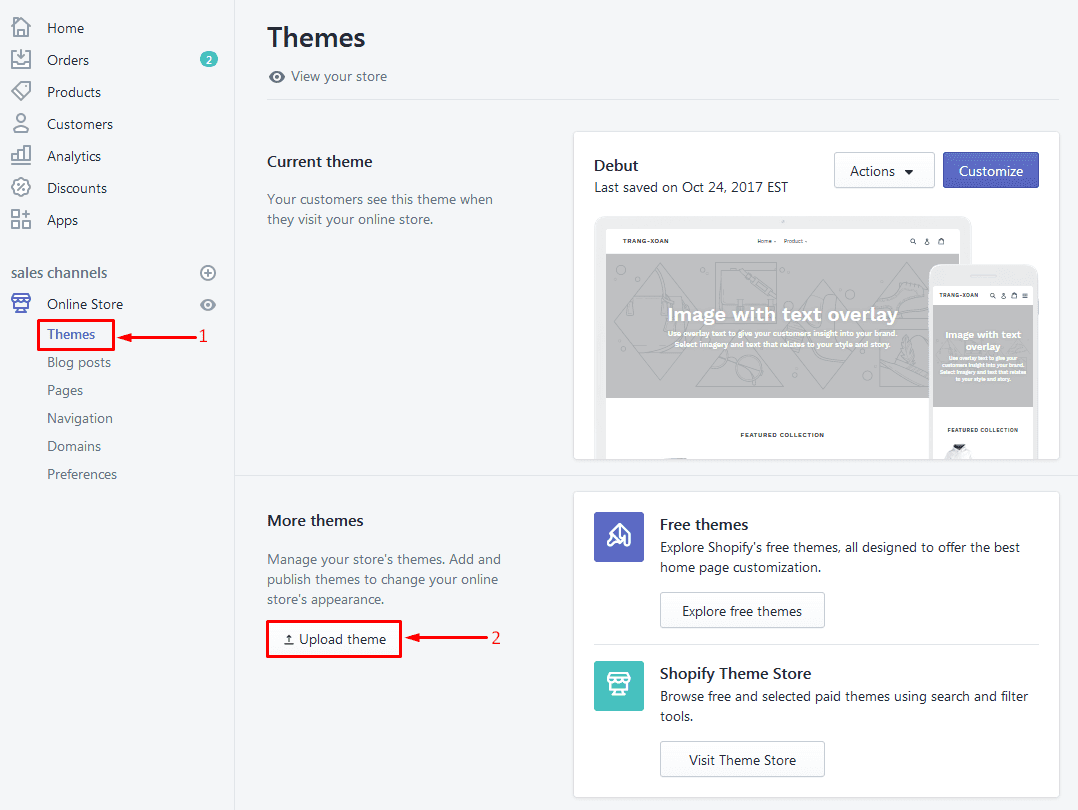This screenshot has height=810, width=1078.
Task: Click Explore free themes
Action: (742, 610)
